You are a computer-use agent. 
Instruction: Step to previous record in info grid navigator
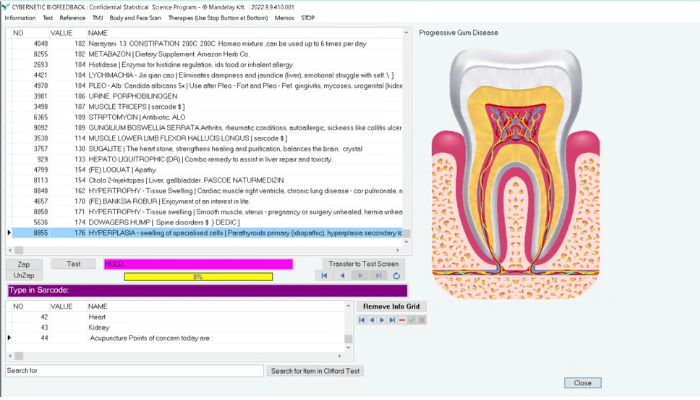pos(372,320)
